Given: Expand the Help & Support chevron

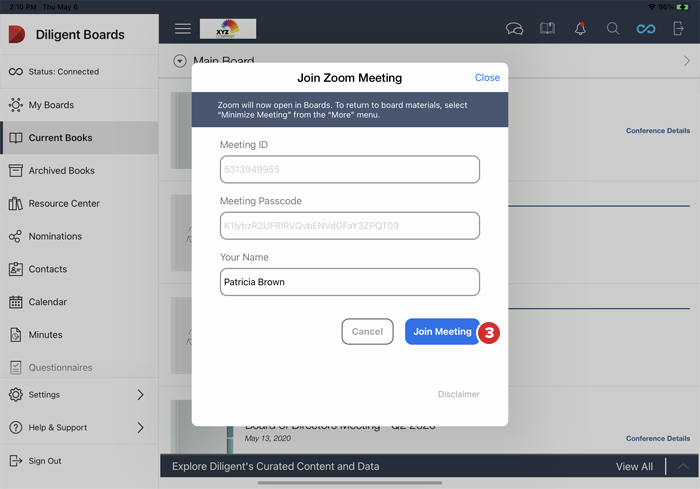Looking at the screenshot, I should (140, 428).
